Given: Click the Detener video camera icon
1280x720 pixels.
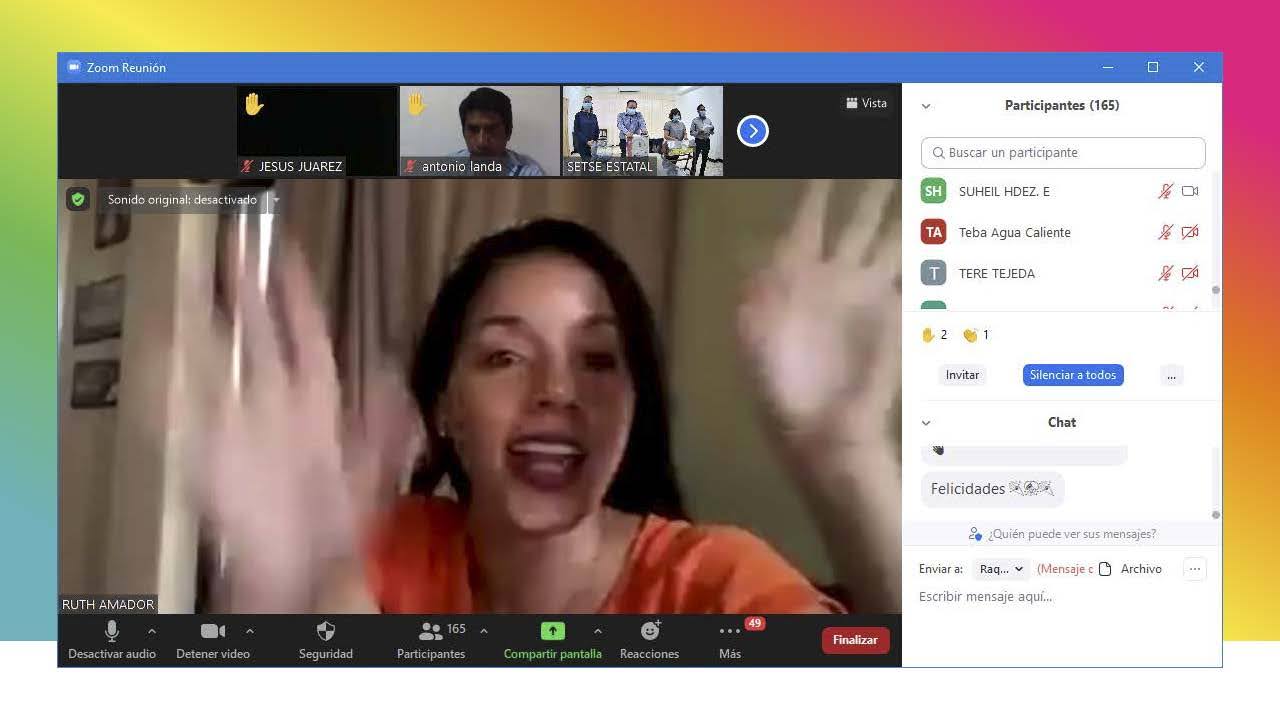Looking at the screenshot, I should (212, 631).
